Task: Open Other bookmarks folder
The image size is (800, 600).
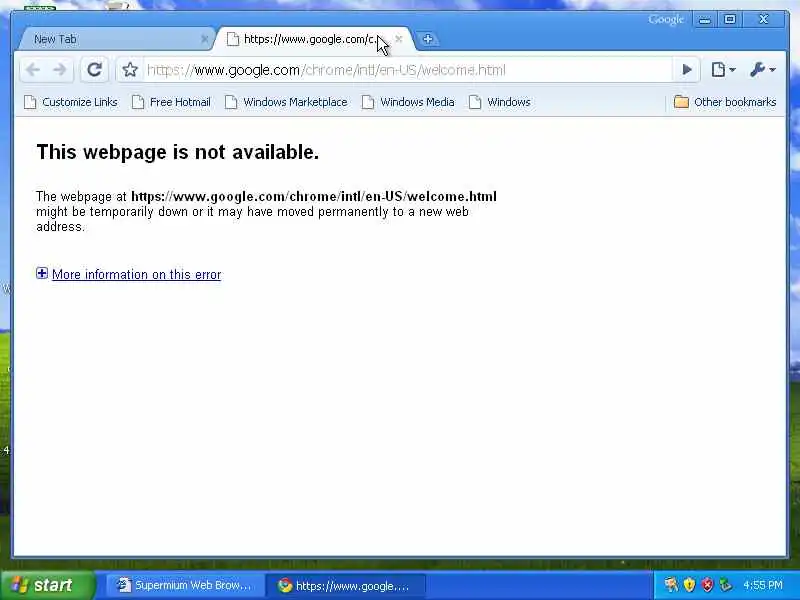Action: click(725, 102)
